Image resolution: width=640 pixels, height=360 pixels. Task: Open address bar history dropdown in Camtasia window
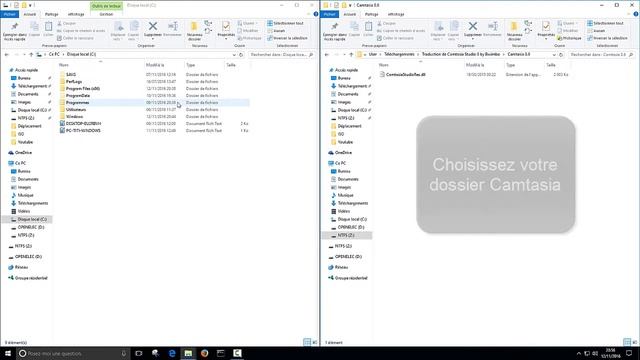click(x=554, y=54)
